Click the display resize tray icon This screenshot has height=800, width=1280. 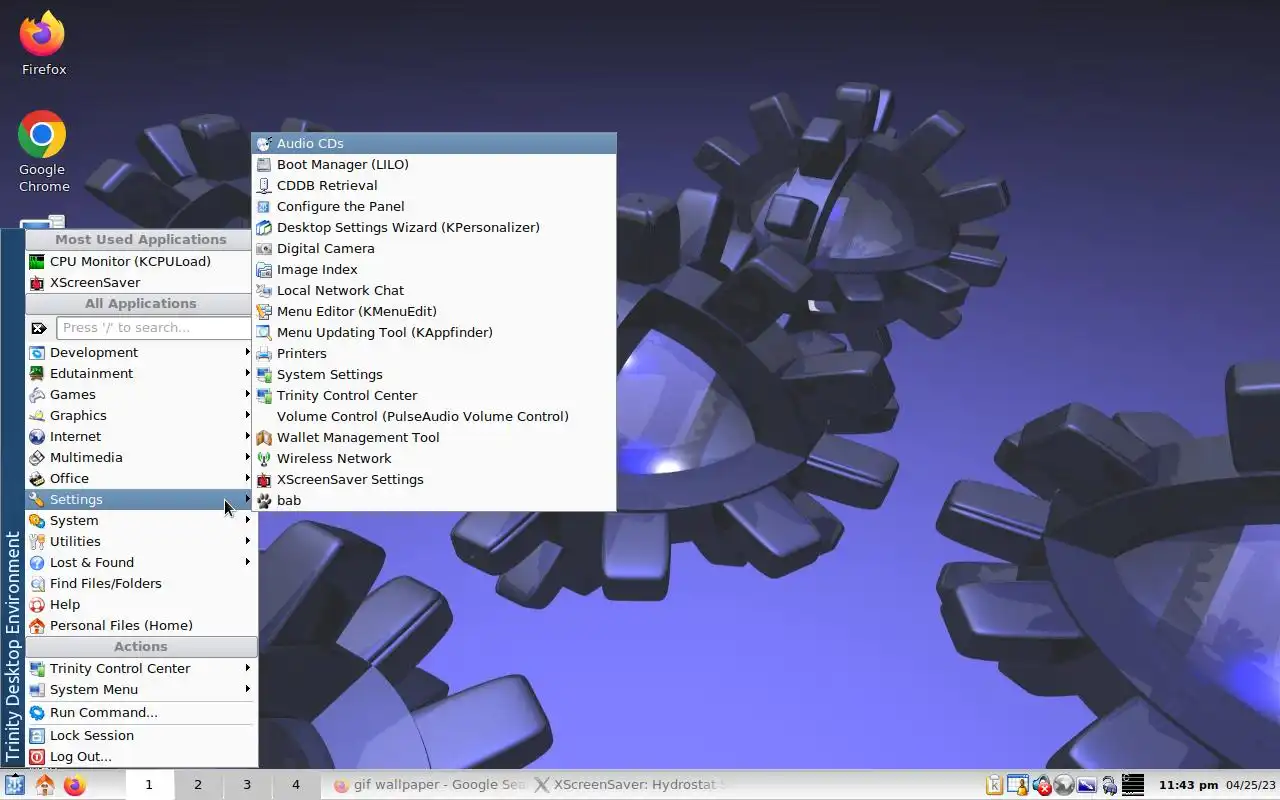click(1087, 785)
